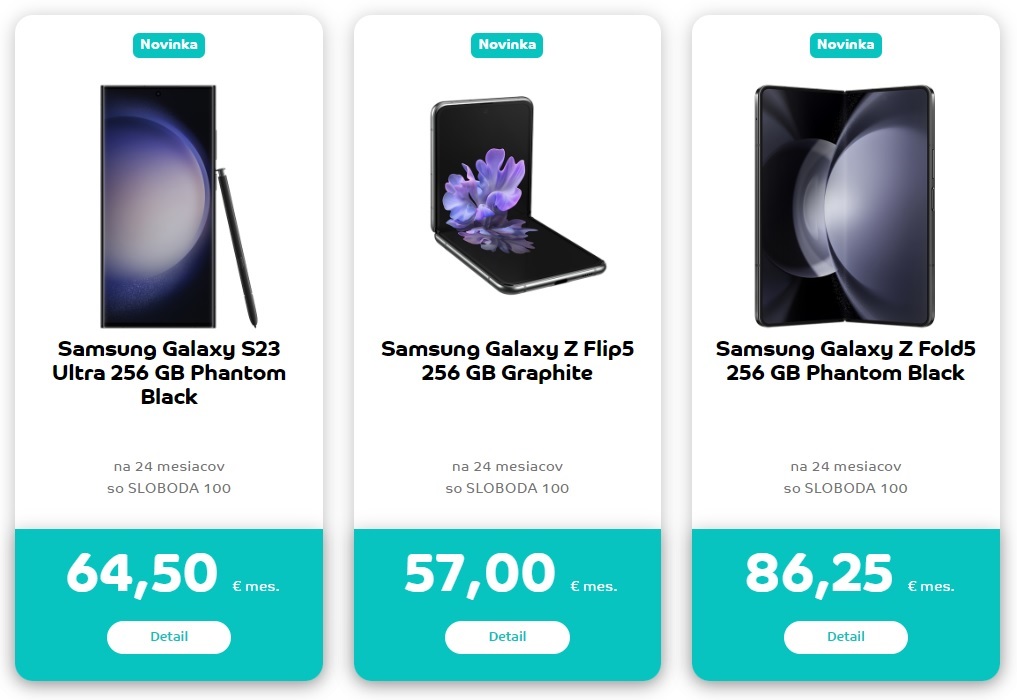The height and width of the screenshot is (700, 1017).
Task: Open the Samsung Galaxy S23 Ultra 256 GB title
Action: point(169,373)
